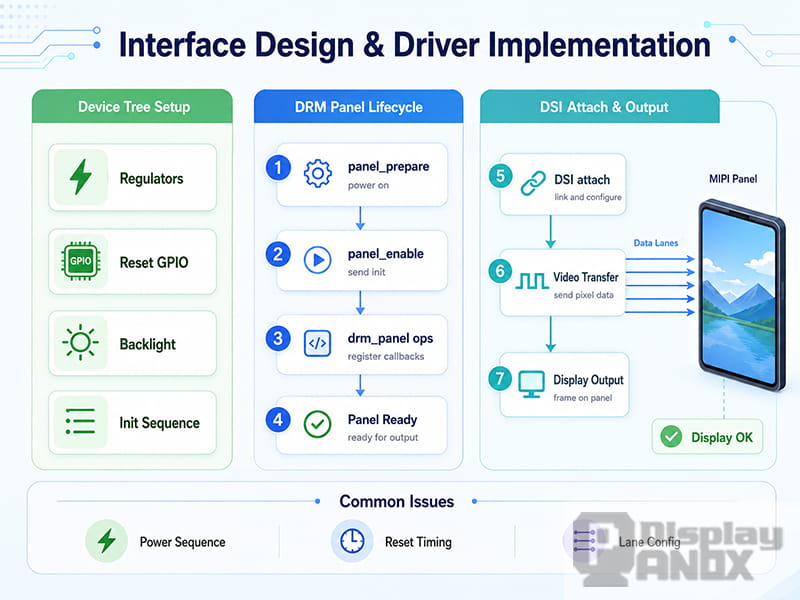
Task: Click the Init Sequence list icon
Action: (x=80, y=421)
